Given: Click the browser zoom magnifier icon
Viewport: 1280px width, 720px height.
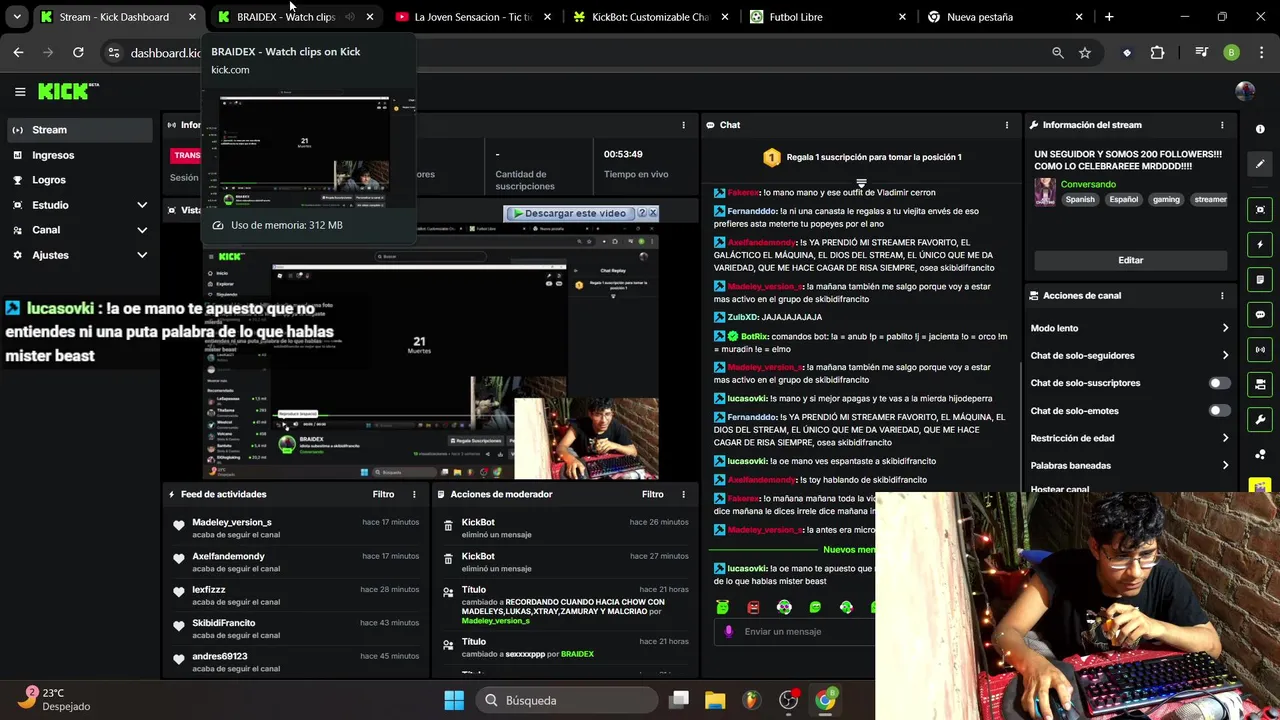Looking at the screenshot, I should point(1058,53).
